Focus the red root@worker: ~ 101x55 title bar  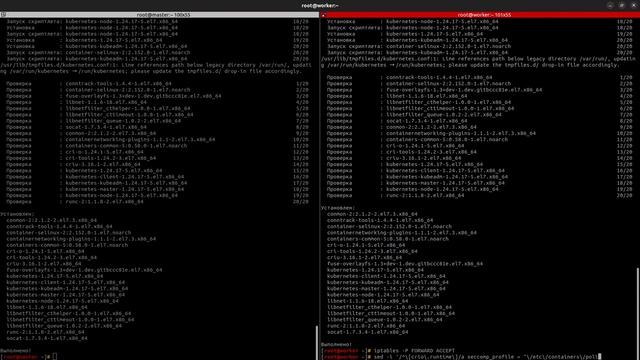point(480,15)
